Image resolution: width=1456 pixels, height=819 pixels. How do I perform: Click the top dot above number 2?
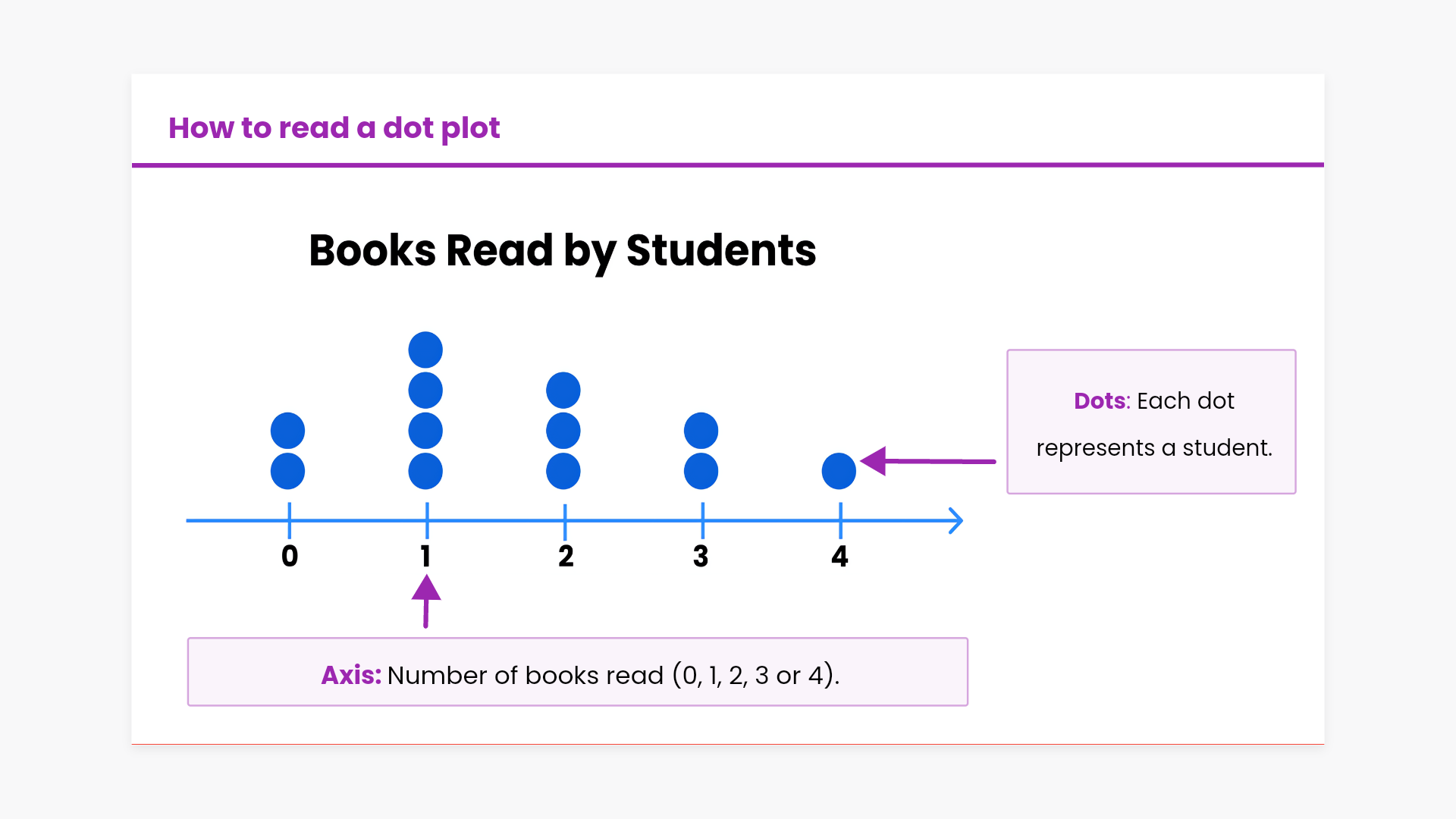tap(563, 391)
